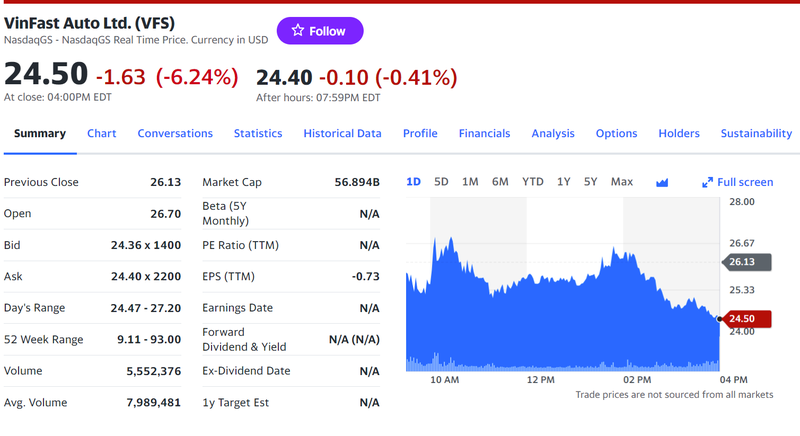View the Sustainability tab
This screenshot has width=800, height=436.
coord(755,133)
